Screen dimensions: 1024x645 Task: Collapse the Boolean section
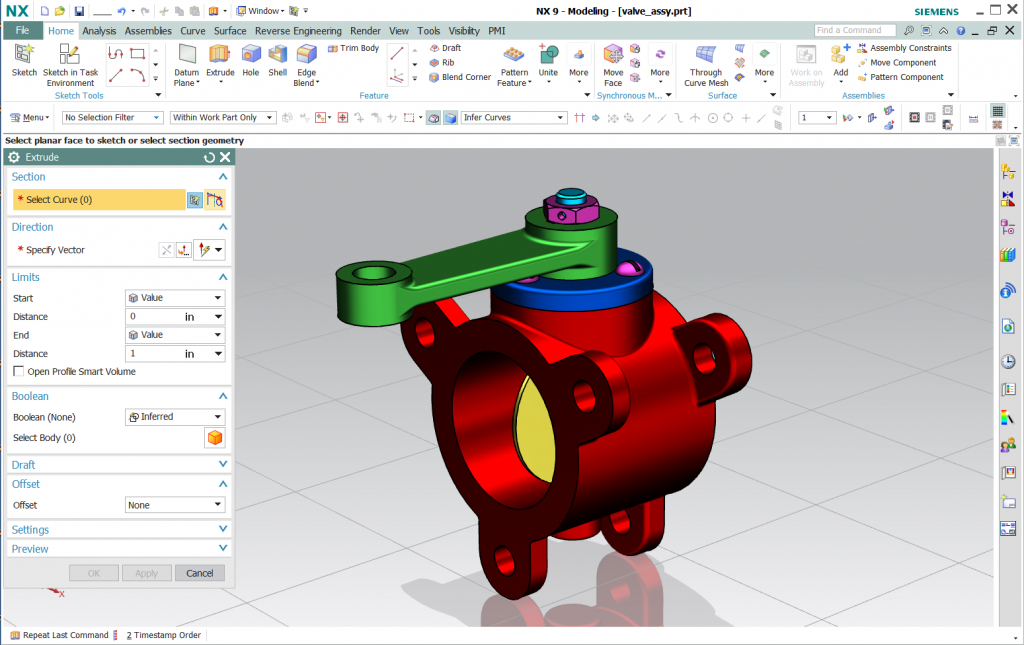[x=223, y=396]
